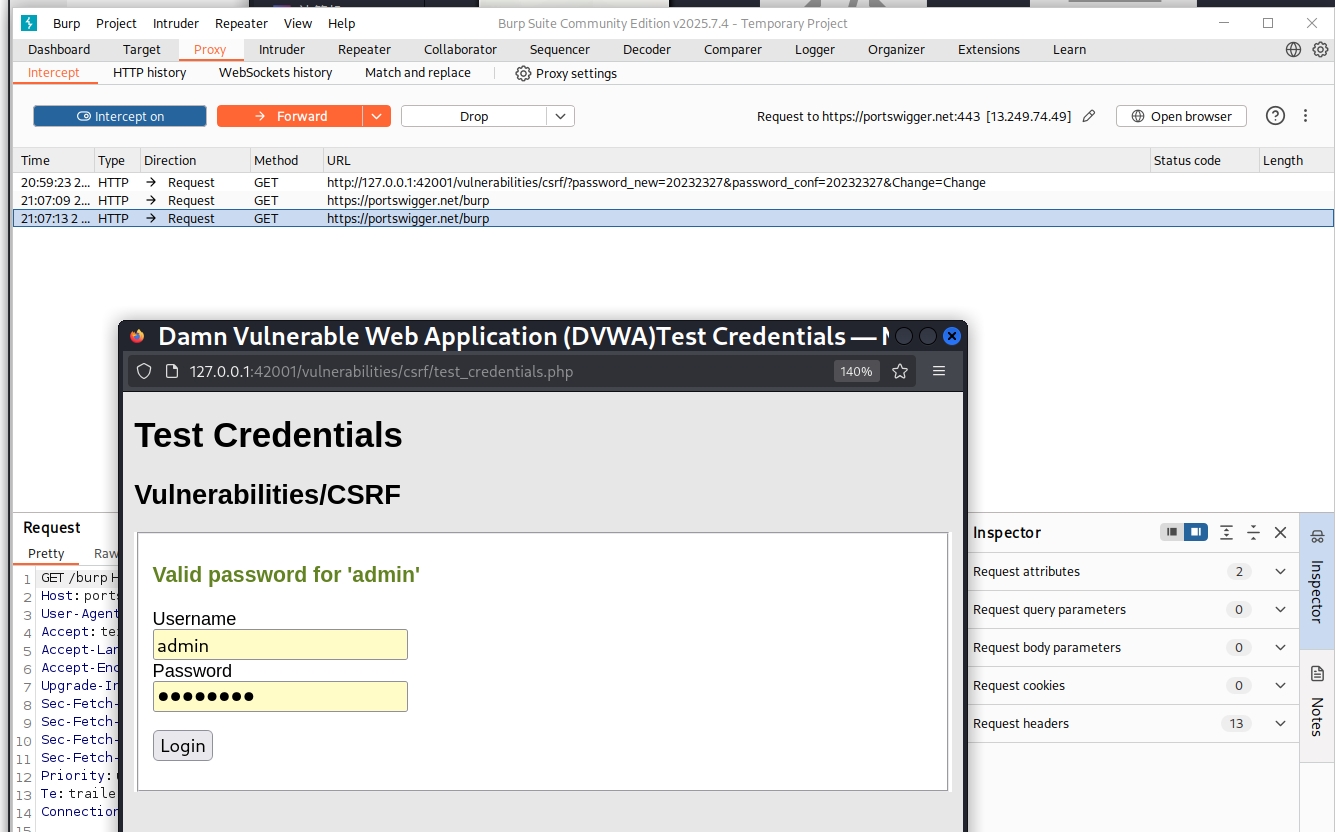Open the globe icon in the top-right tab bar
The height and width of the screenshot is (832, 1335).
tap(1293, 49)
